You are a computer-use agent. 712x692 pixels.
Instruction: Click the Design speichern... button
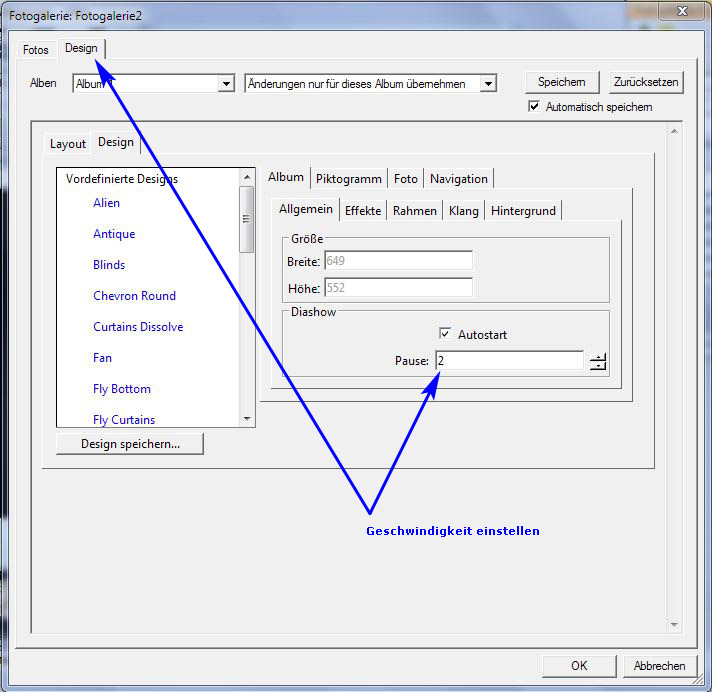pyautogui.click(x=130, y=444)
